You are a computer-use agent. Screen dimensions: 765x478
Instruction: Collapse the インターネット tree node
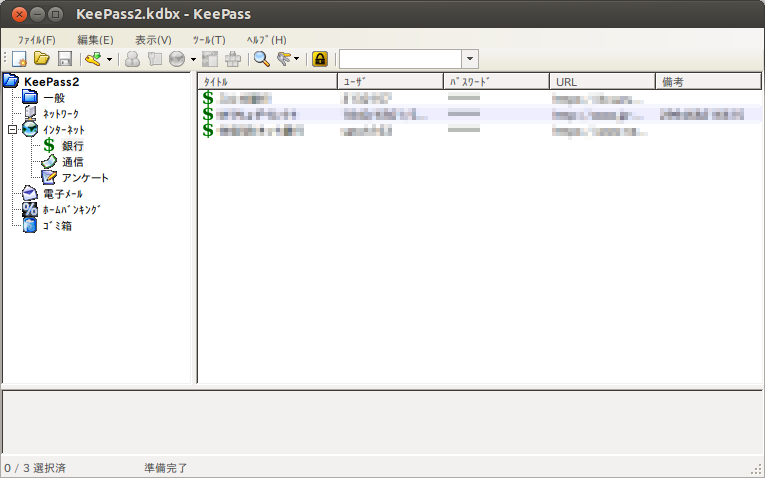point(12,130)
